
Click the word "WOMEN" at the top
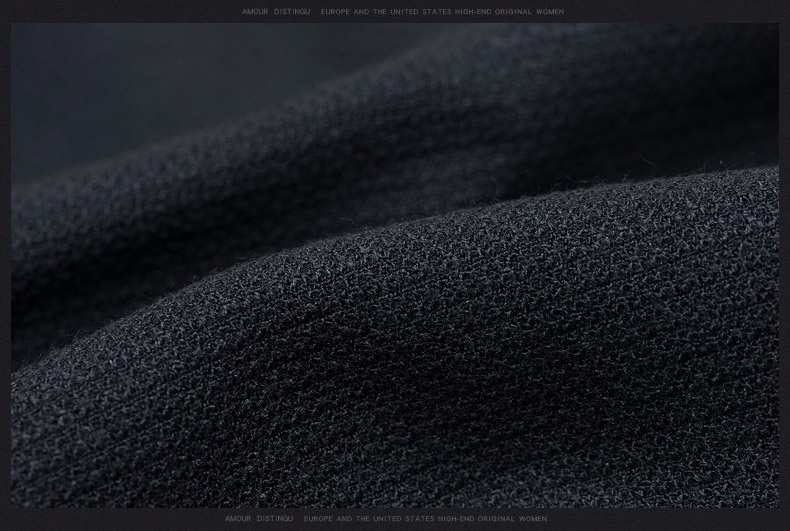coord(551,12)
